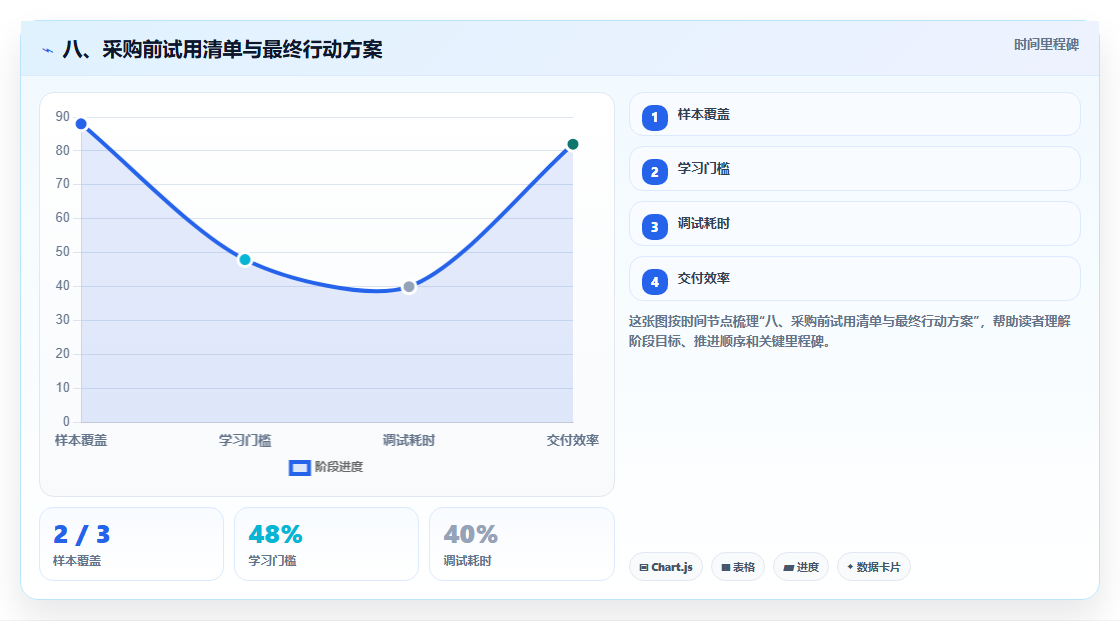
Task: Click the y-axis value 50
Action: click(63, 252)
